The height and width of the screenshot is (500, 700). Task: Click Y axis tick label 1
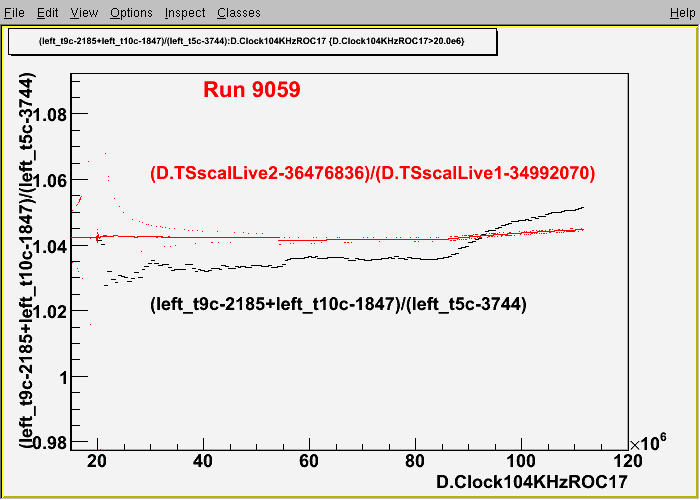click(63, 377)
